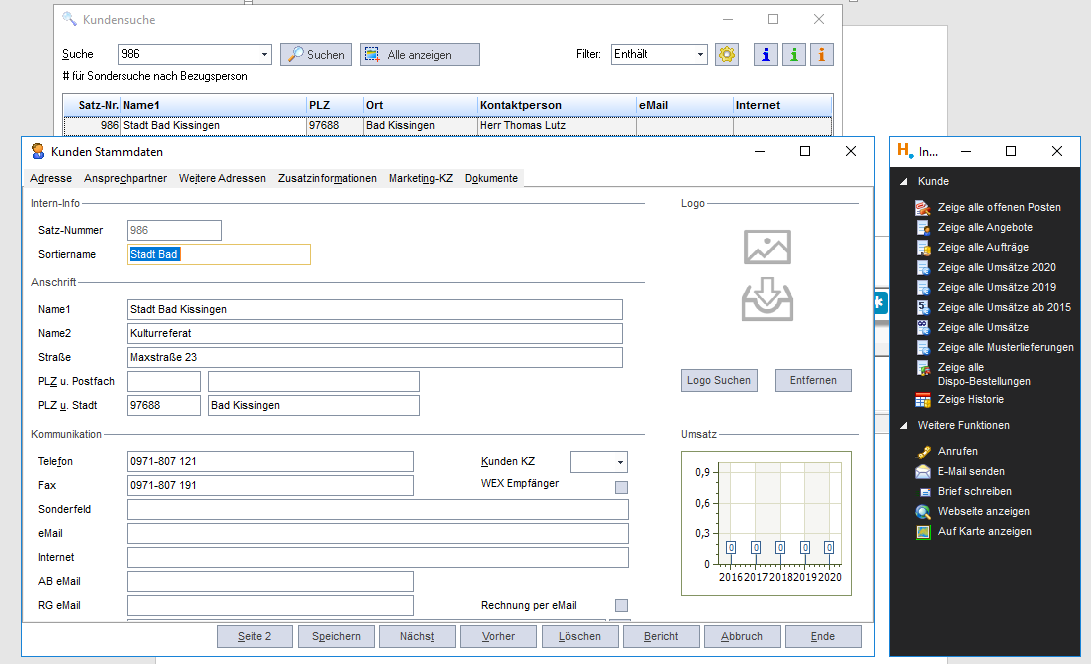Click the E-Mail senden envelope icon
The height and width of the screenshot is (664, 1091).
pos(923,472)
